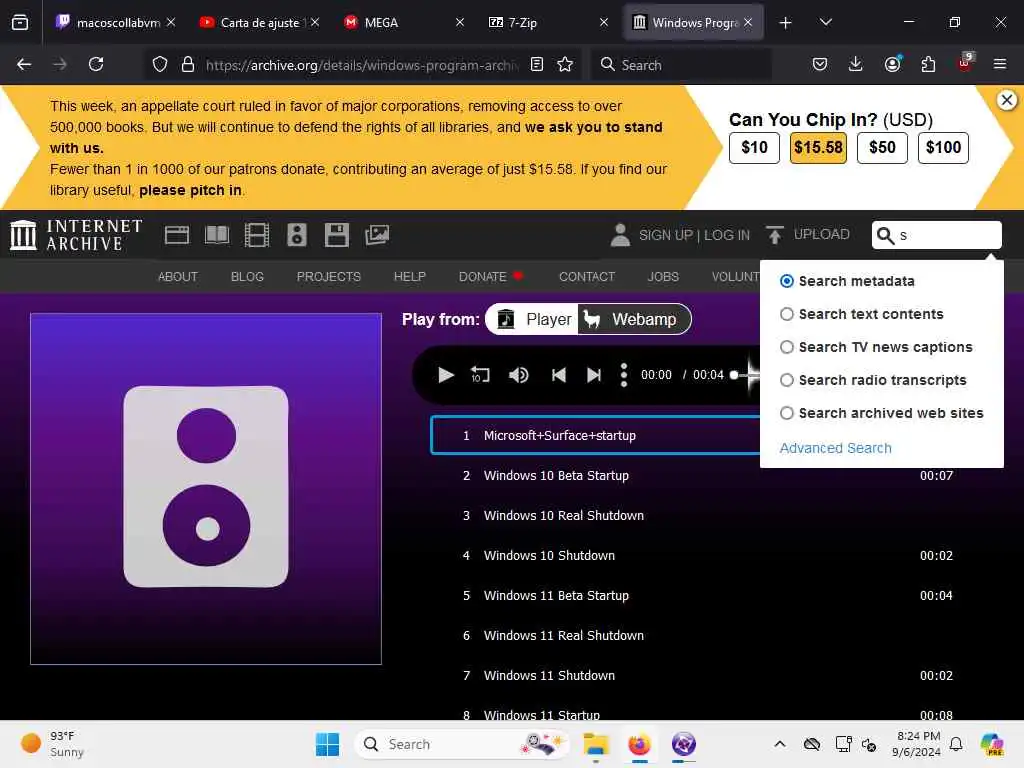Click the UPLOAD link
This screenshot has height=768, width=1024.
click(822, 234)
